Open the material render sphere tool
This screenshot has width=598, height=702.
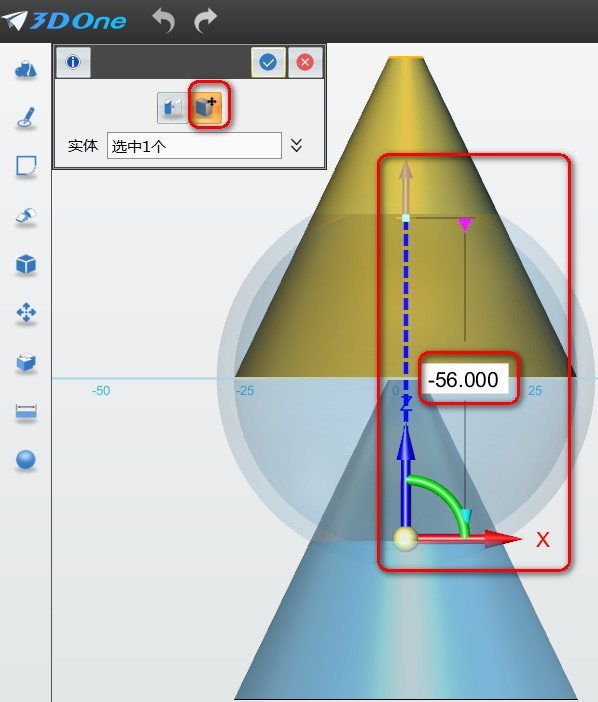[x=26, y=460]
